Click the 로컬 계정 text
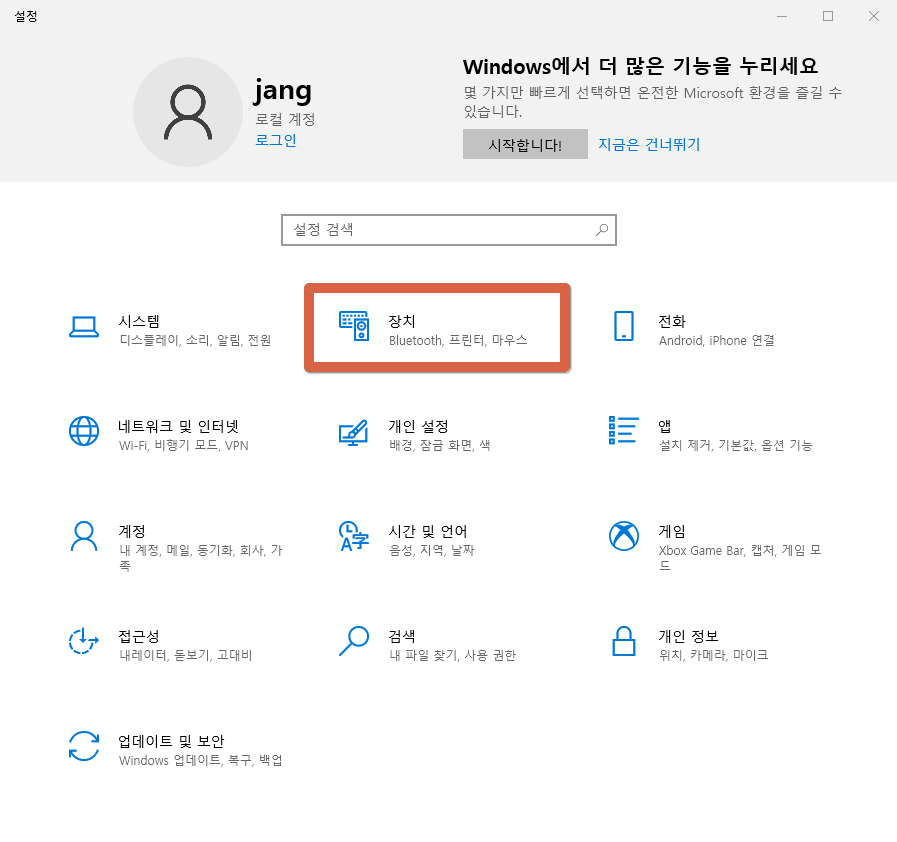Screen dimensions: 897x842 tap(285, 120)
